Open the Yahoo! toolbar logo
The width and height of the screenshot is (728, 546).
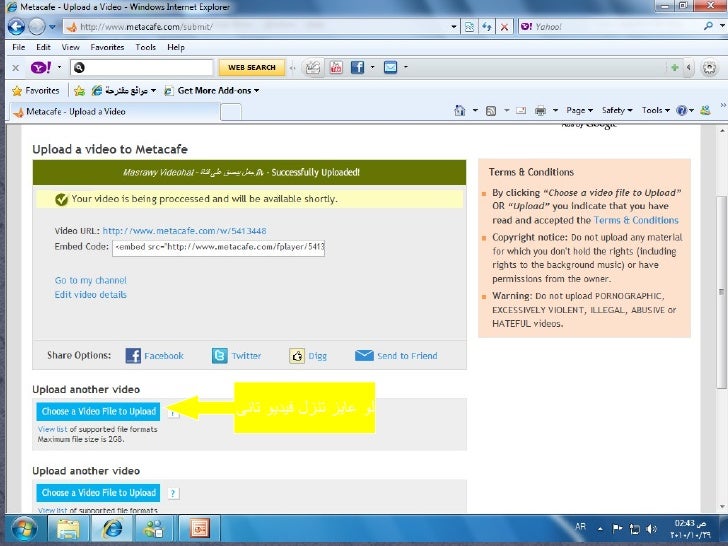pyautogui.click(x=41, y=67)
